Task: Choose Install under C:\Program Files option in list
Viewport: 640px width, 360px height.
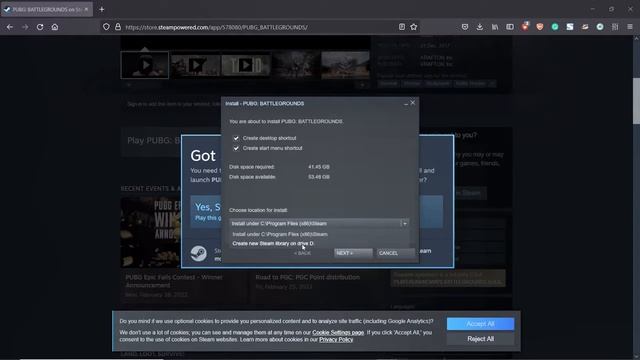Action: tap(280, 234)
